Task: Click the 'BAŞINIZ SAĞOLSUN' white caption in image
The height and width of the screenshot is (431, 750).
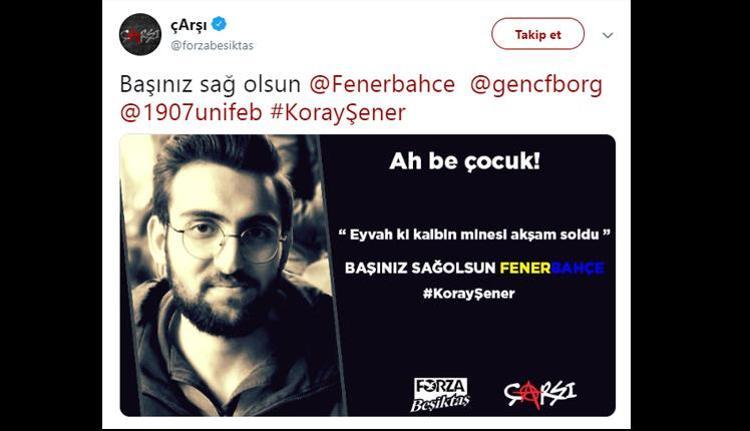Action: tap(420, 267)
